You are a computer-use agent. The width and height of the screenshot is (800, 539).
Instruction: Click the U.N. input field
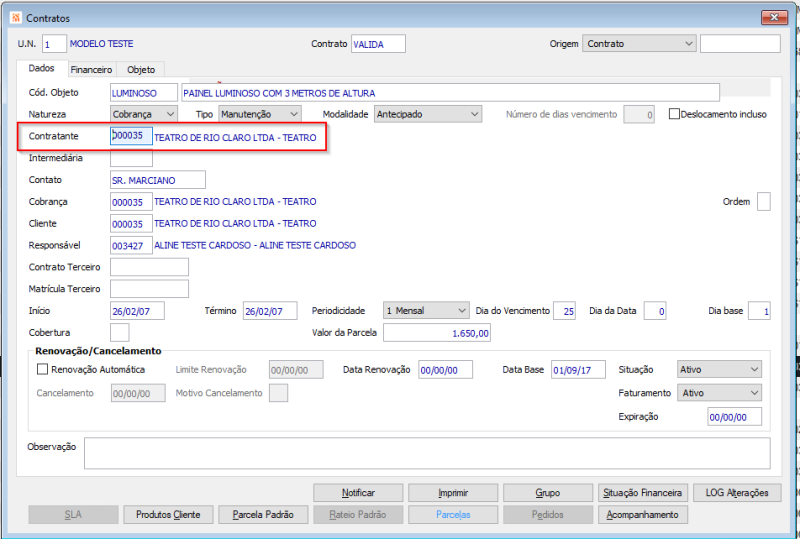tap(54, 44)
